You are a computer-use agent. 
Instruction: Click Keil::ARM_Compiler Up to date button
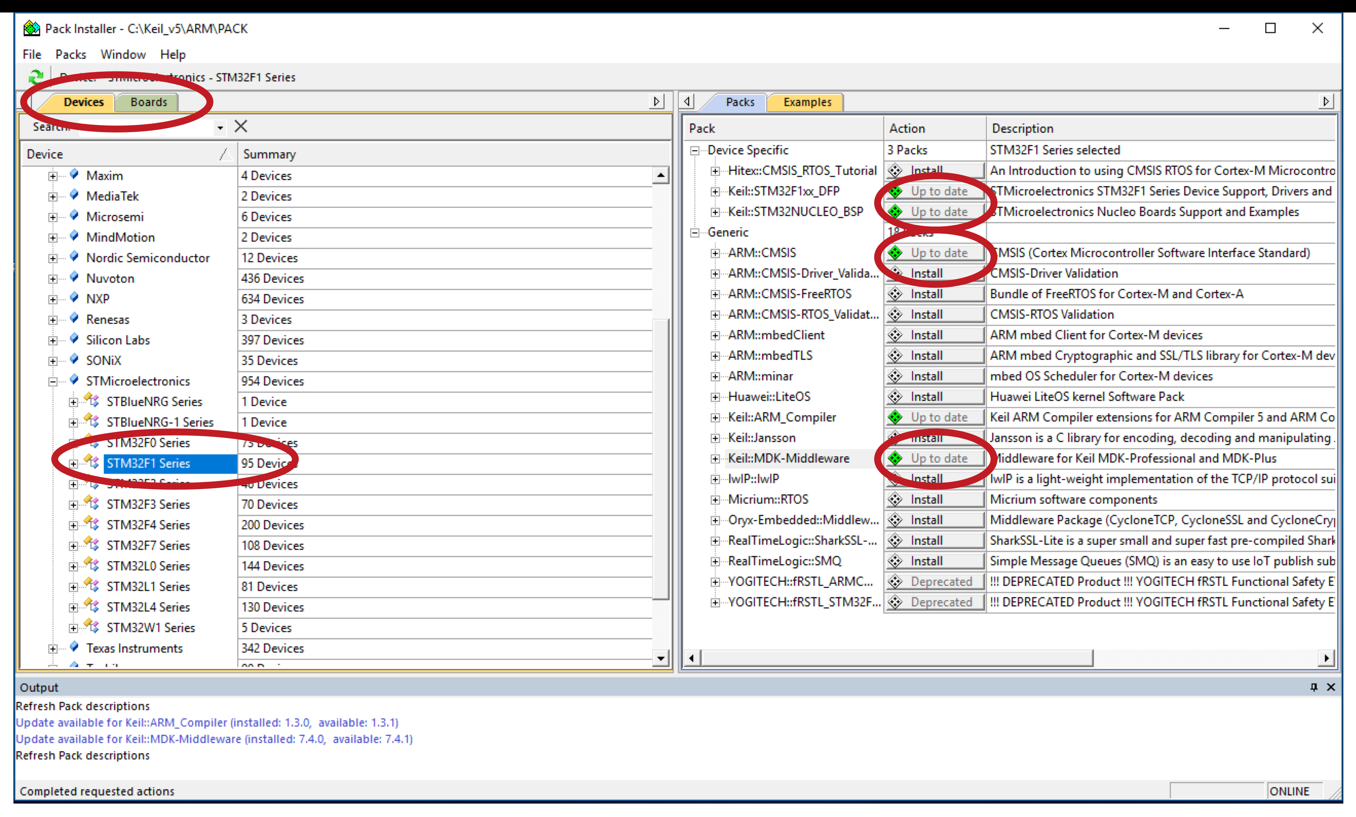[x=934, y=417]
